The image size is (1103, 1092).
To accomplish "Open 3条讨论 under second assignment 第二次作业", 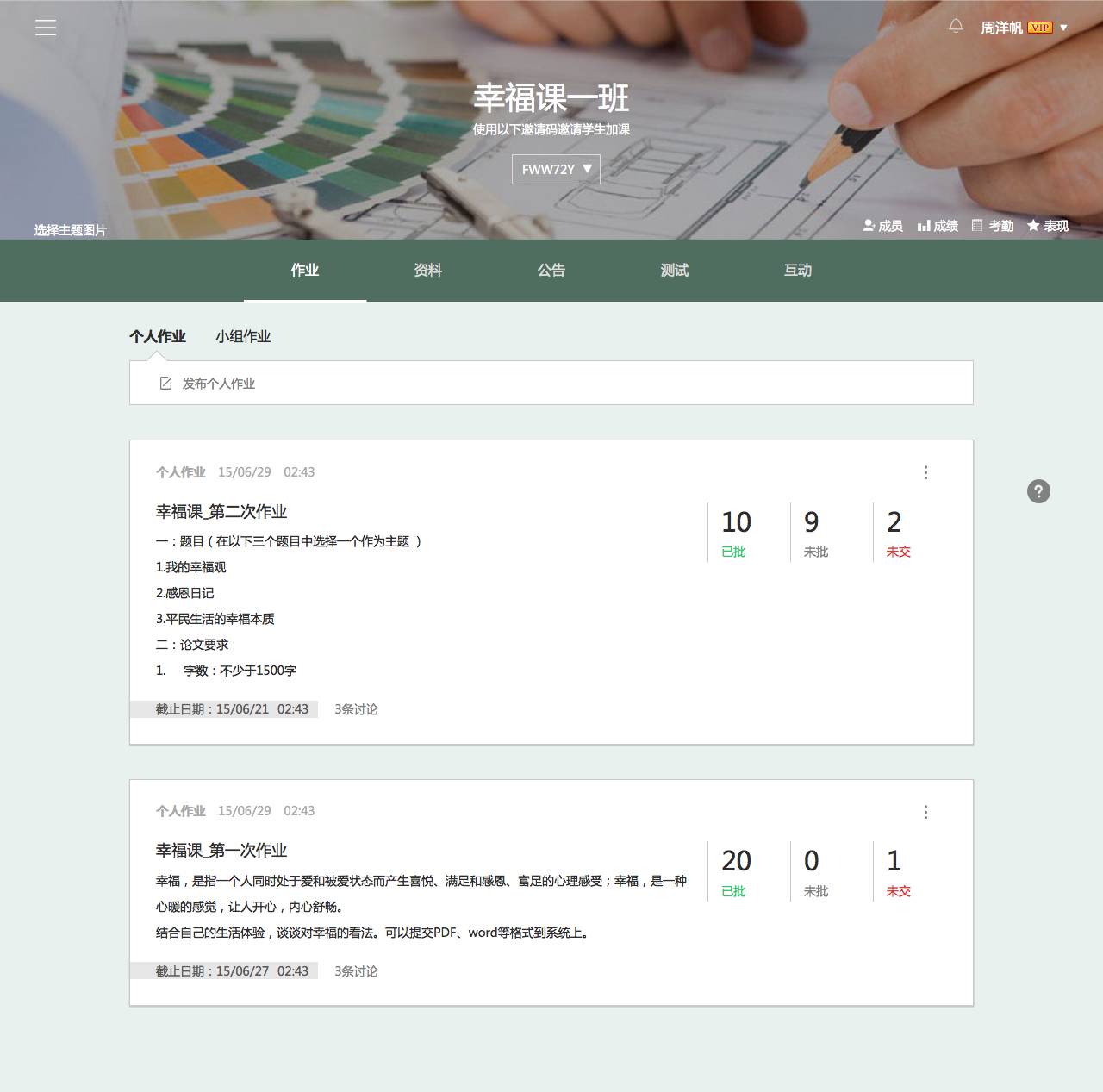I will (x=356, y=709).
